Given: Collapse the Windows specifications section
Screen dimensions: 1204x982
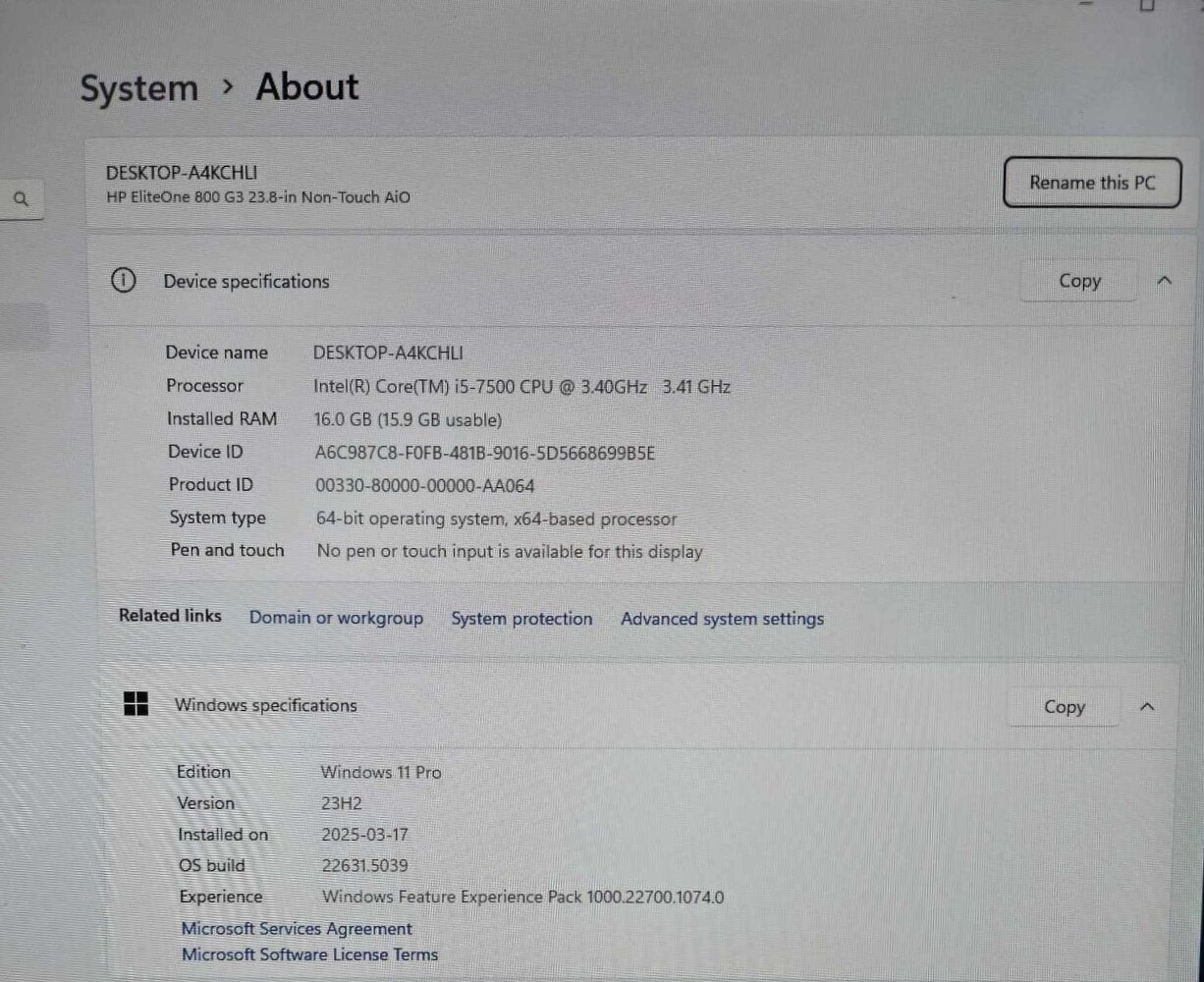Looking at the screenshot, I should click(x=1147, y=707).
